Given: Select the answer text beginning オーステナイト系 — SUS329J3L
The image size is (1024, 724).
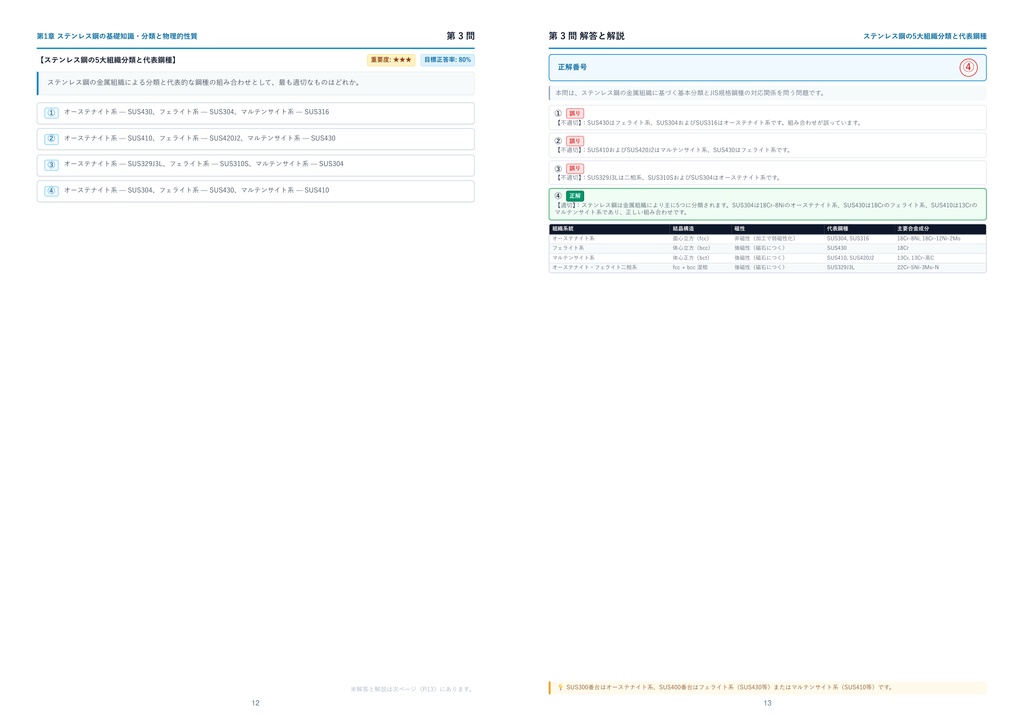Looking at the screenshot, I should pyautogui.click(x=204, y=164).
